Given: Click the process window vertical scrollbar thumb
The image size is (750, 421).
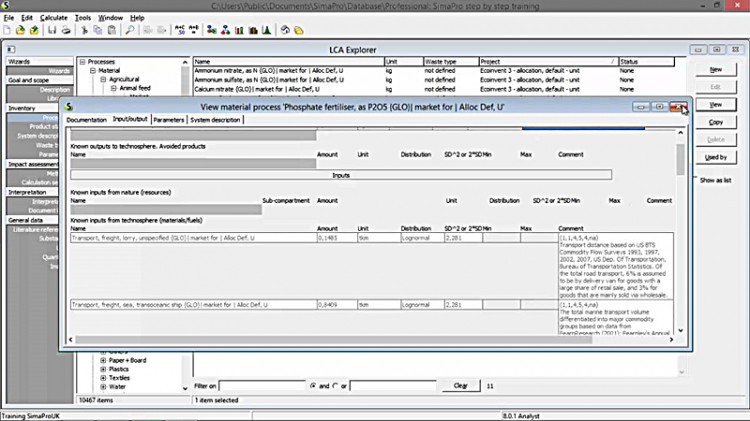Looking at the screenshot, I should pos(680,159).
